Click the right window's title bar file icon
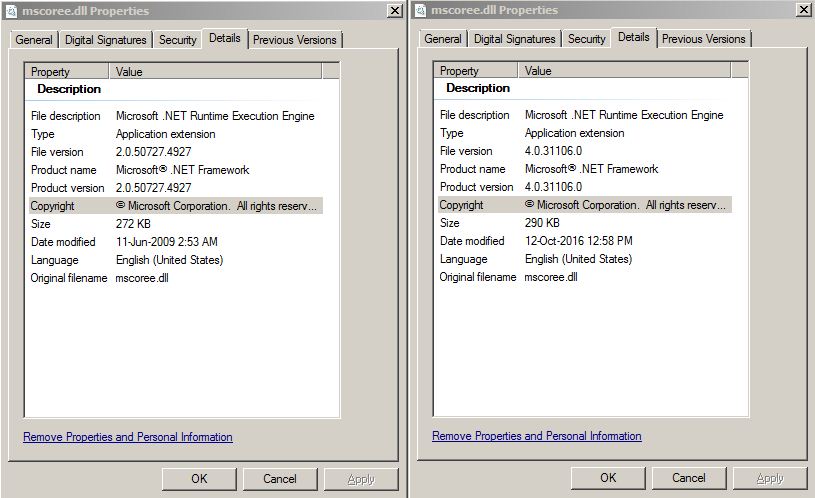The image size is (815, 498). (420, 10)
